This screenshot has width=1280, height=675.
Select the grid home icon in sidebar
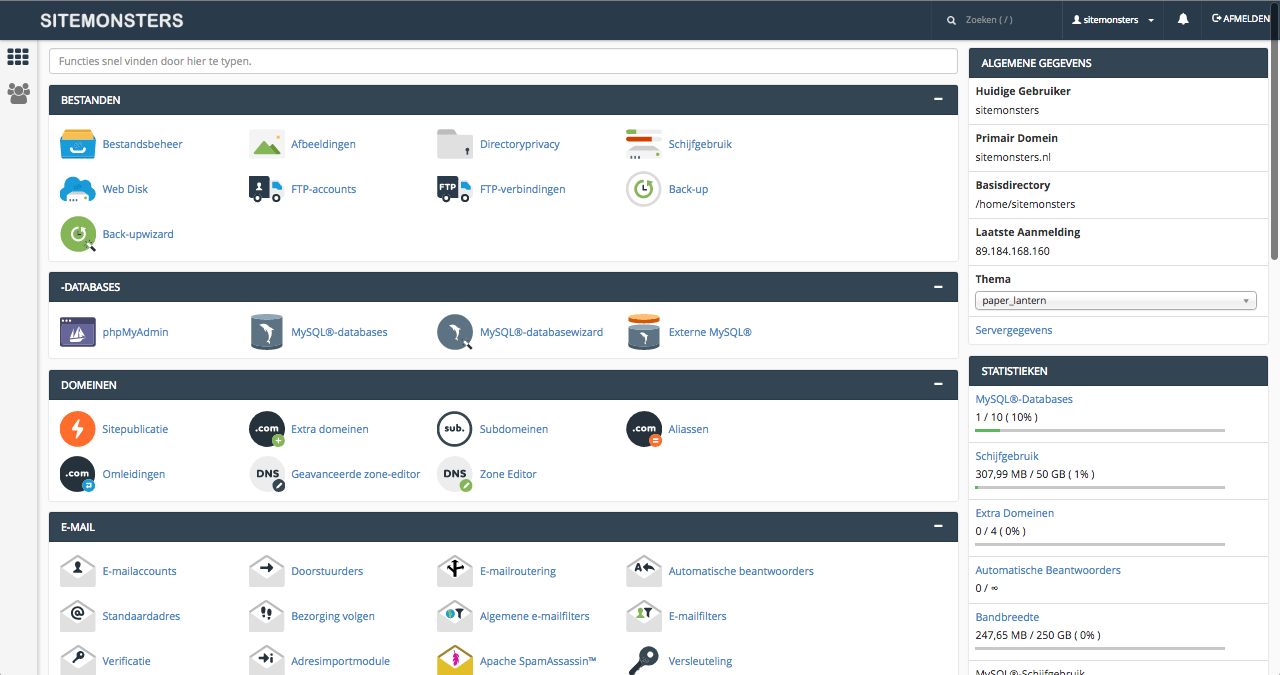18,57
